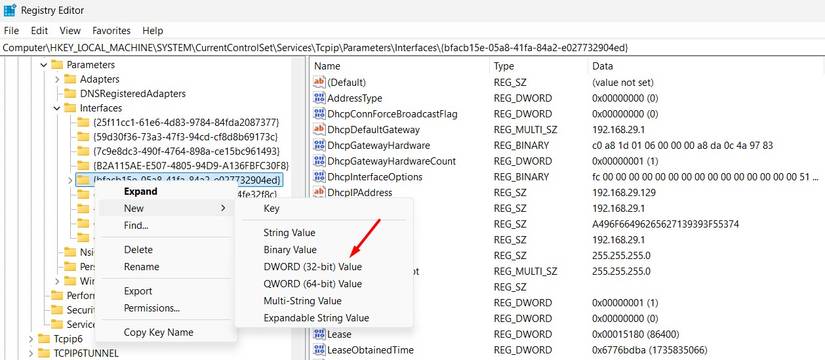Click the (Default) string value icon
This screenshot has width=825, height=360.
click(x=319, y=82)
